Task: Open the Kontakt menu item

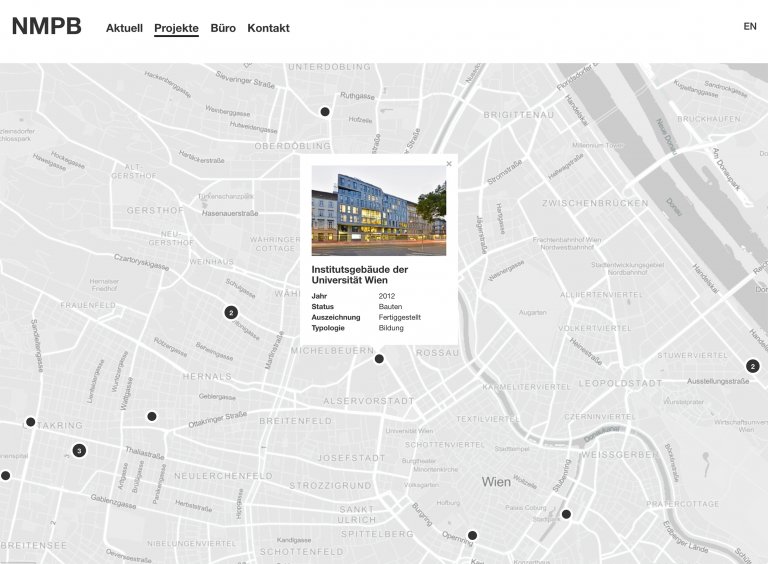Action: (x=268, y=28)
